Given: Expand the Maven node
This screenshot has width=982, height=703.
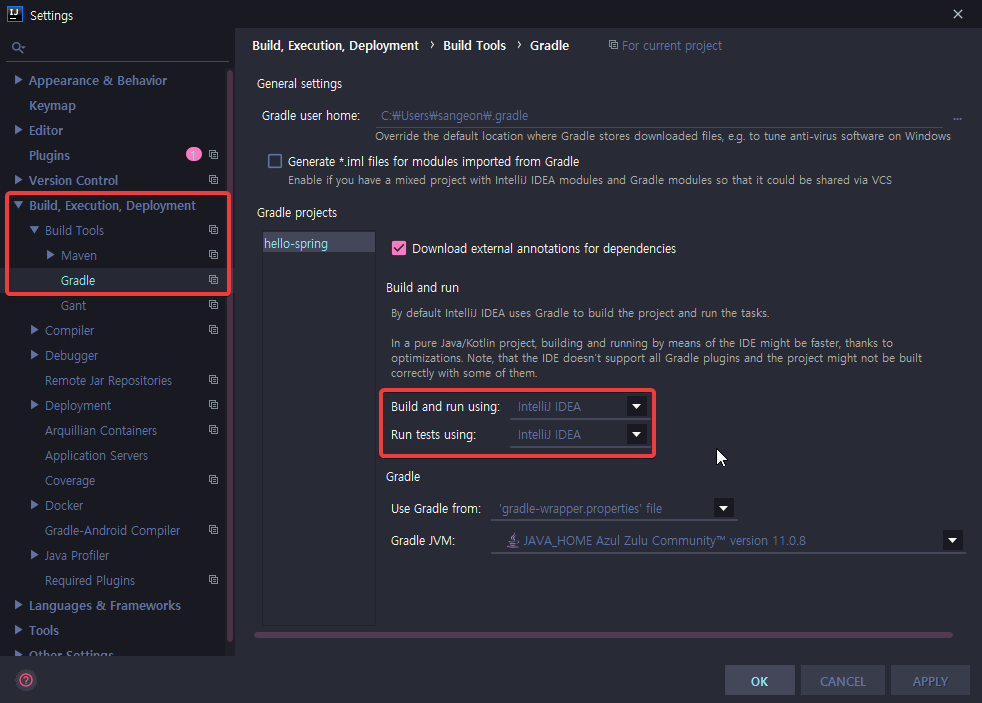Looking at the screenshot, I should click(x=51, y=255).
